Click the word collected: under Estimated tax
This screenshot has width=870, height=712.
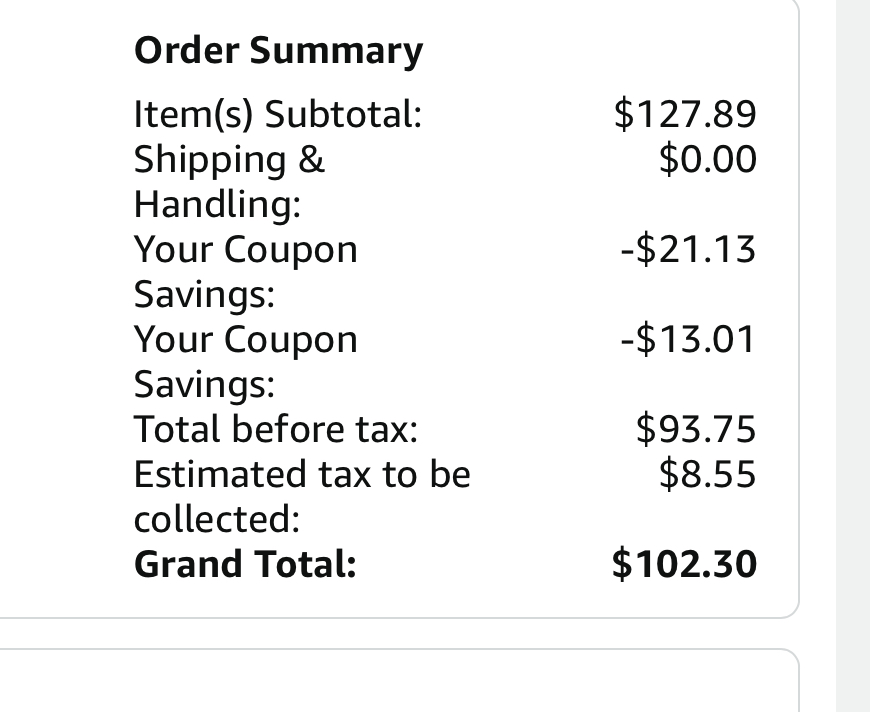(x=217, y=518)
